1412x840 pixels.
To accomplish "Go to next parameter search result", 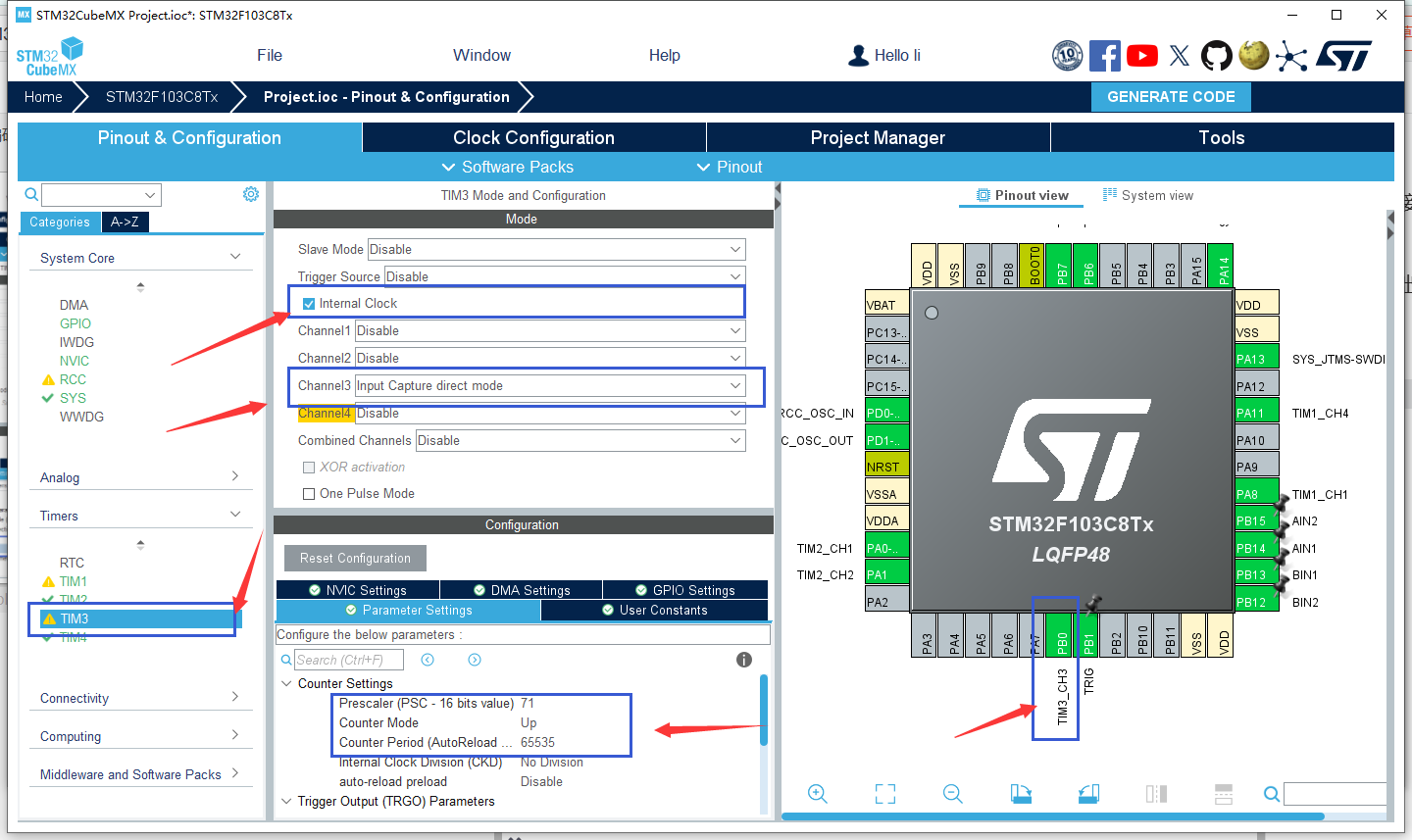I will coord(475,660).
